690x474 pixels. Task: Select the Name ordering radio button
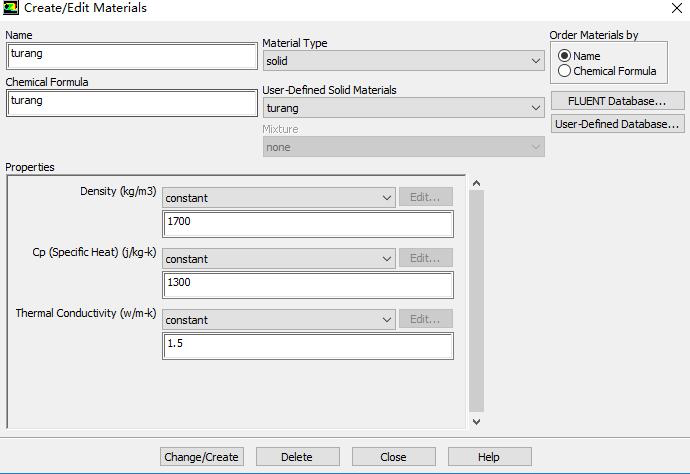(565, 56)
